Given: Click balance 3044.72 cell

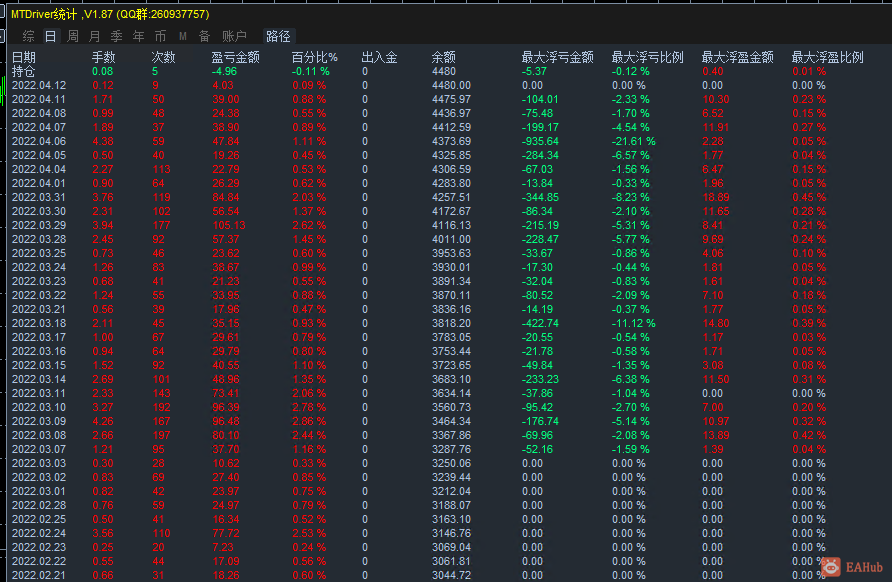Looking at the screenshot, I should tap(451, 575).
